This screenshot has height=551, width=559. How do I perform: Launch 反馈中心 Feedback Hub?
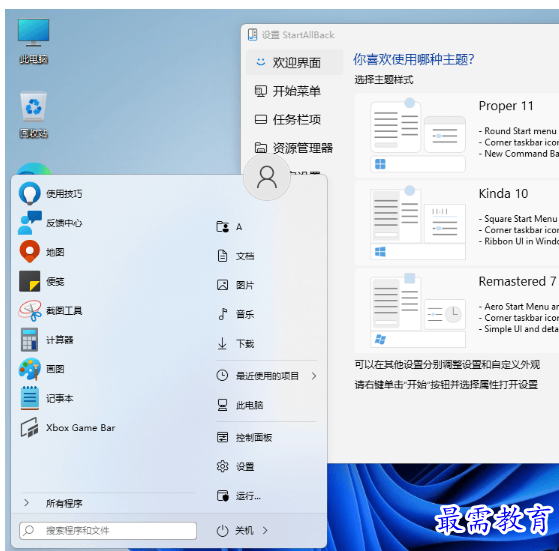[51, 223]
